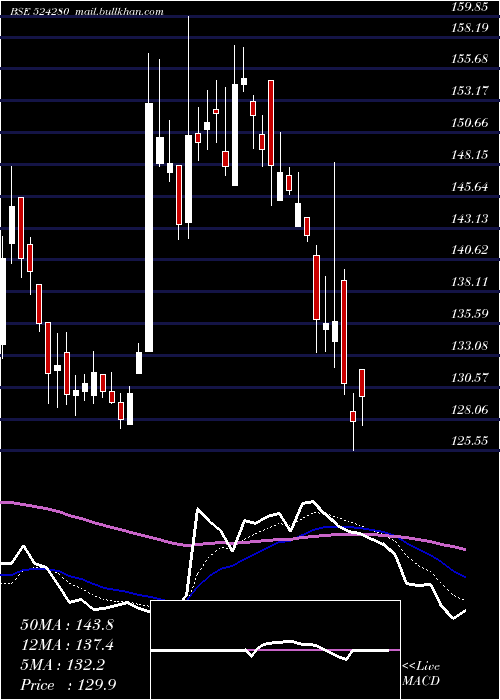Select the 130.57 price axis label
500x700 pixels.
tap(471, 378)
